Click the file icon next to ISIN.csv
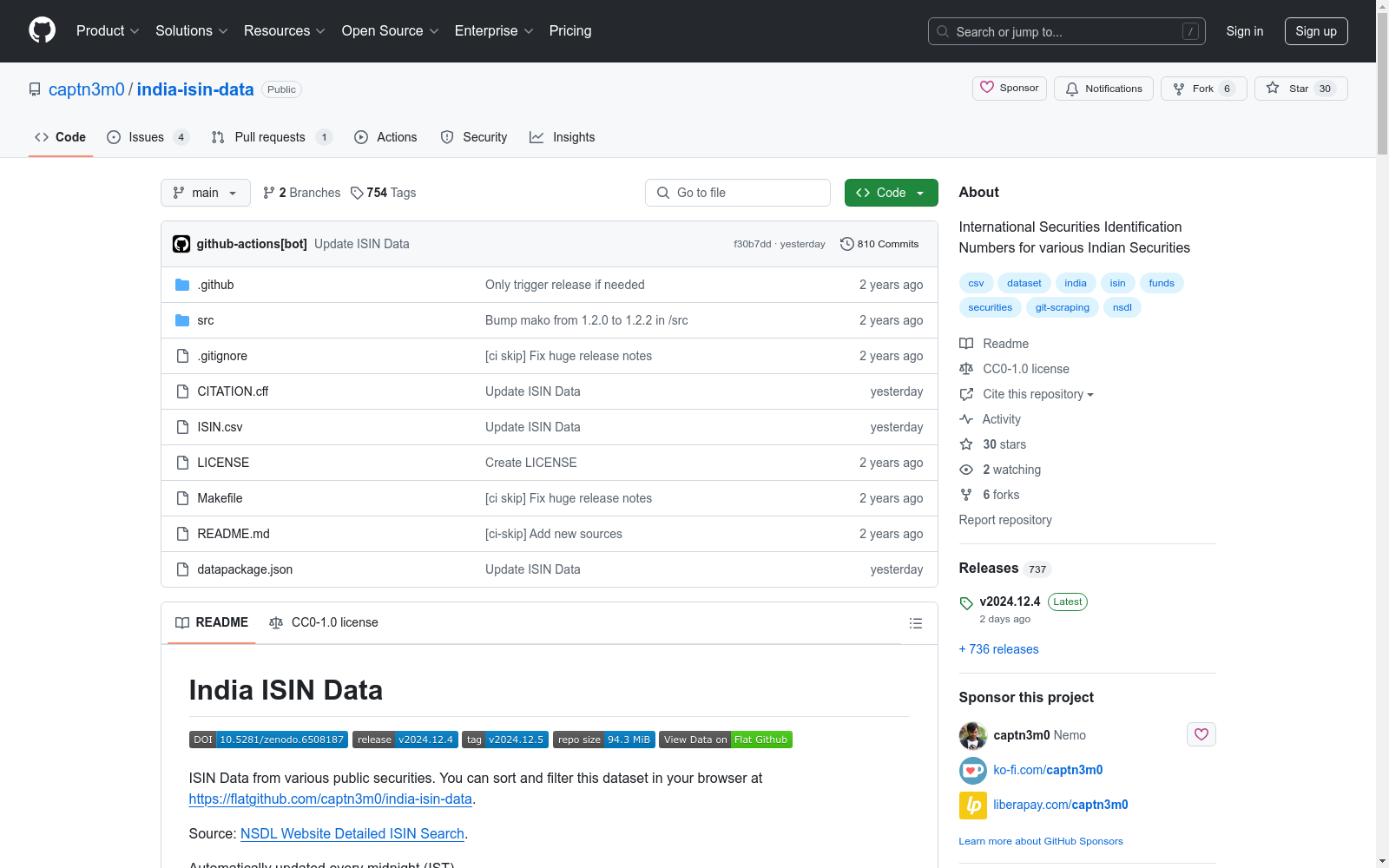Screen dimensions: 1389x868 click(182, 427)
